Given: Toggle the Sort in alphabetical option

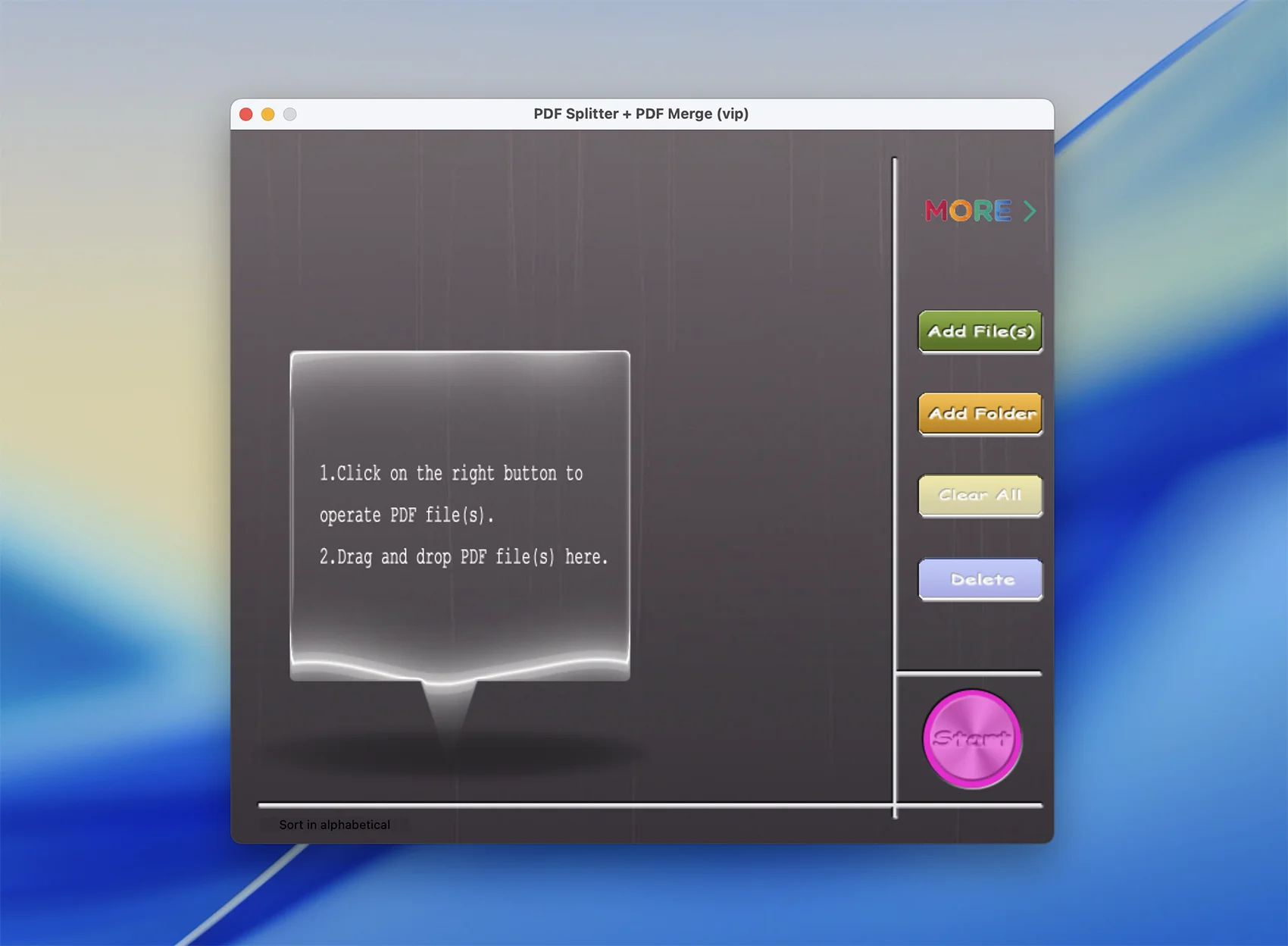Looking at the screenshot, I should pyautogui.click(x=334, y=825).
